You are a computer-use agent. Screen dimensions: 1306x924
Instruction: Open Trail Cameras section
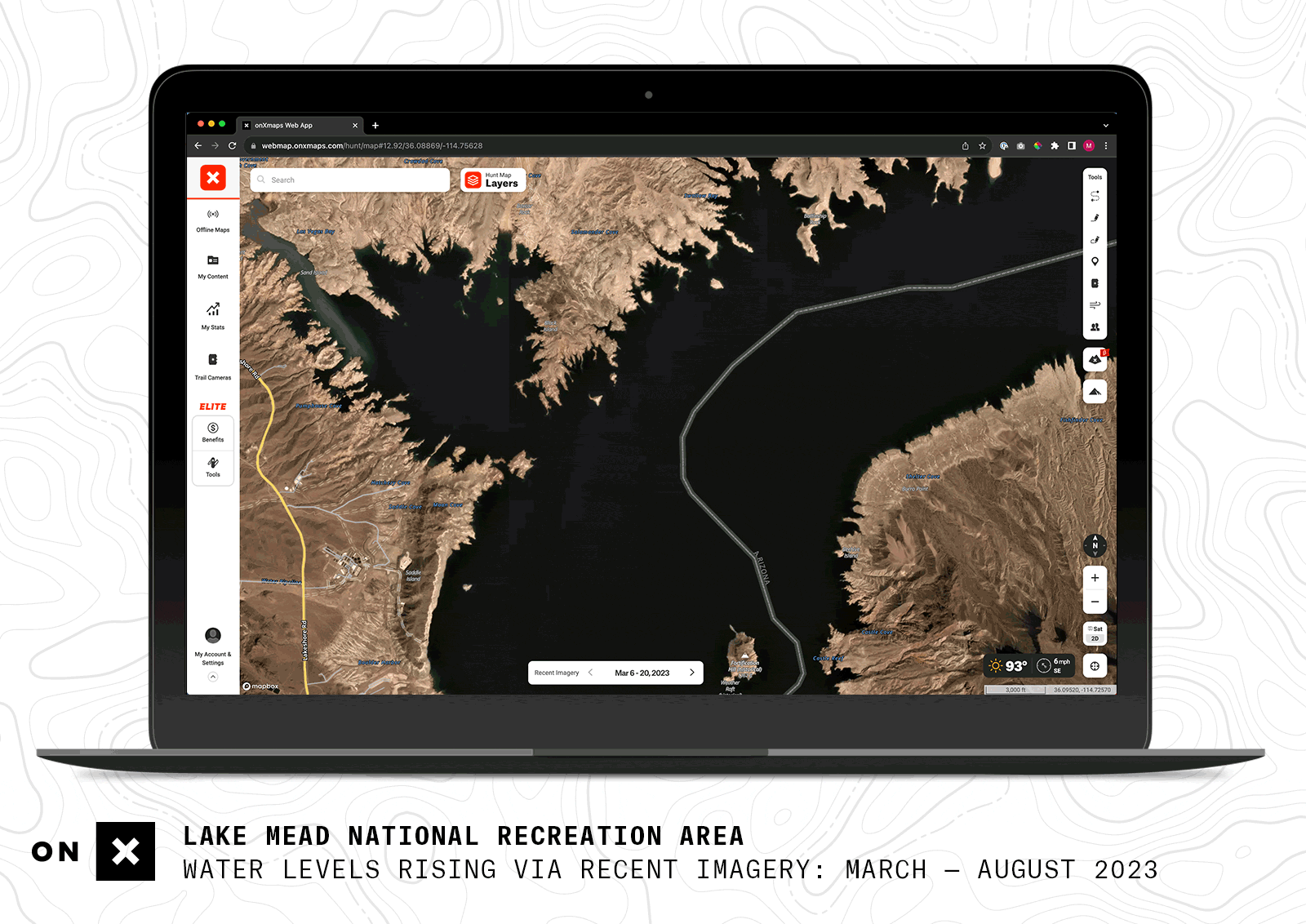tap(213, 366)
